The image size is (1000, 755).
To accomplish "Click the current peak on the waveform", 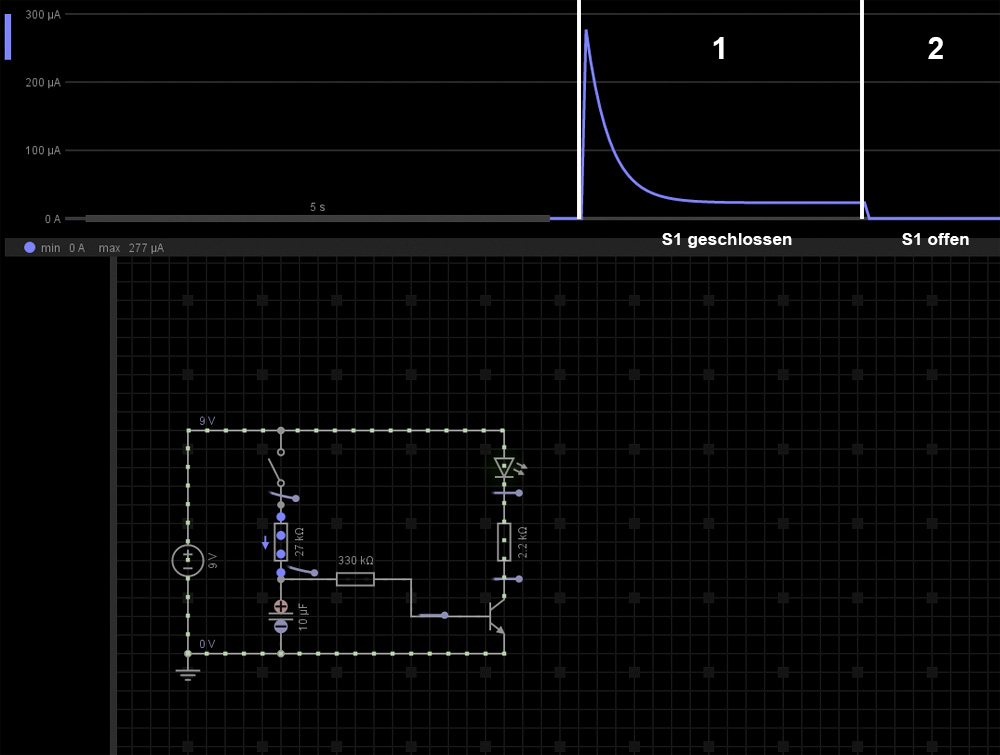I will tap(586, 32).
